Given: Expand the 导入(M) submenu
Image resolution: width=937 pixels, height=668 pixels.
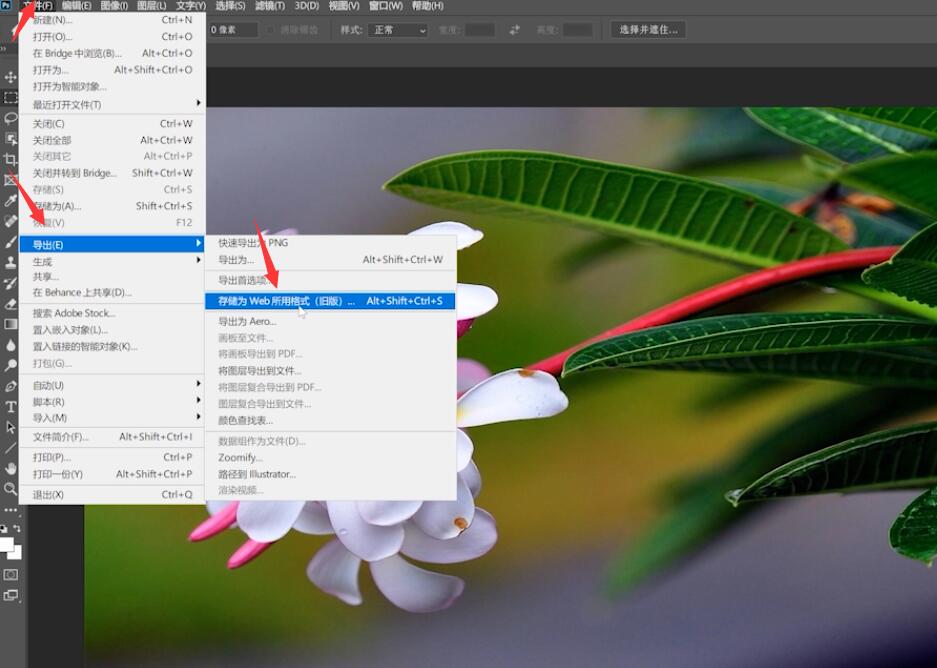Looking at the screenshot, I should tap(112, 418).
